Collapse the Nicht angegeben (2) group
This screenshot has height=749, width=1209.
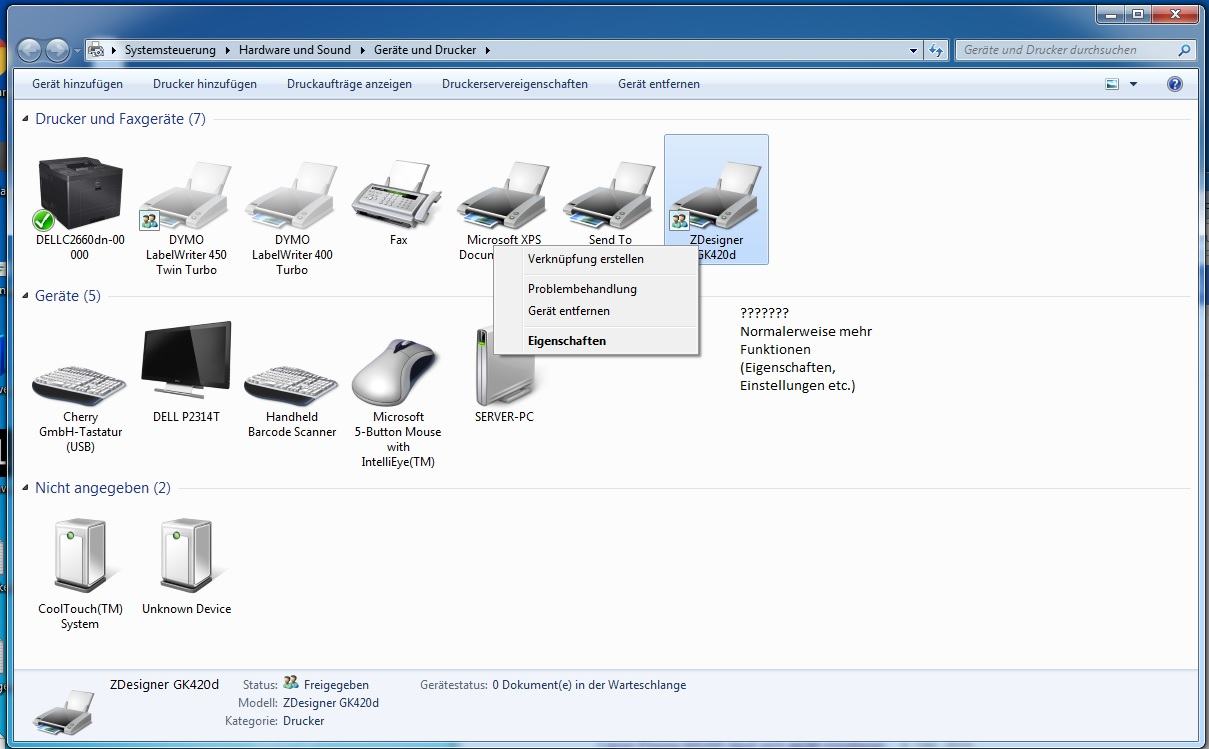25,488
